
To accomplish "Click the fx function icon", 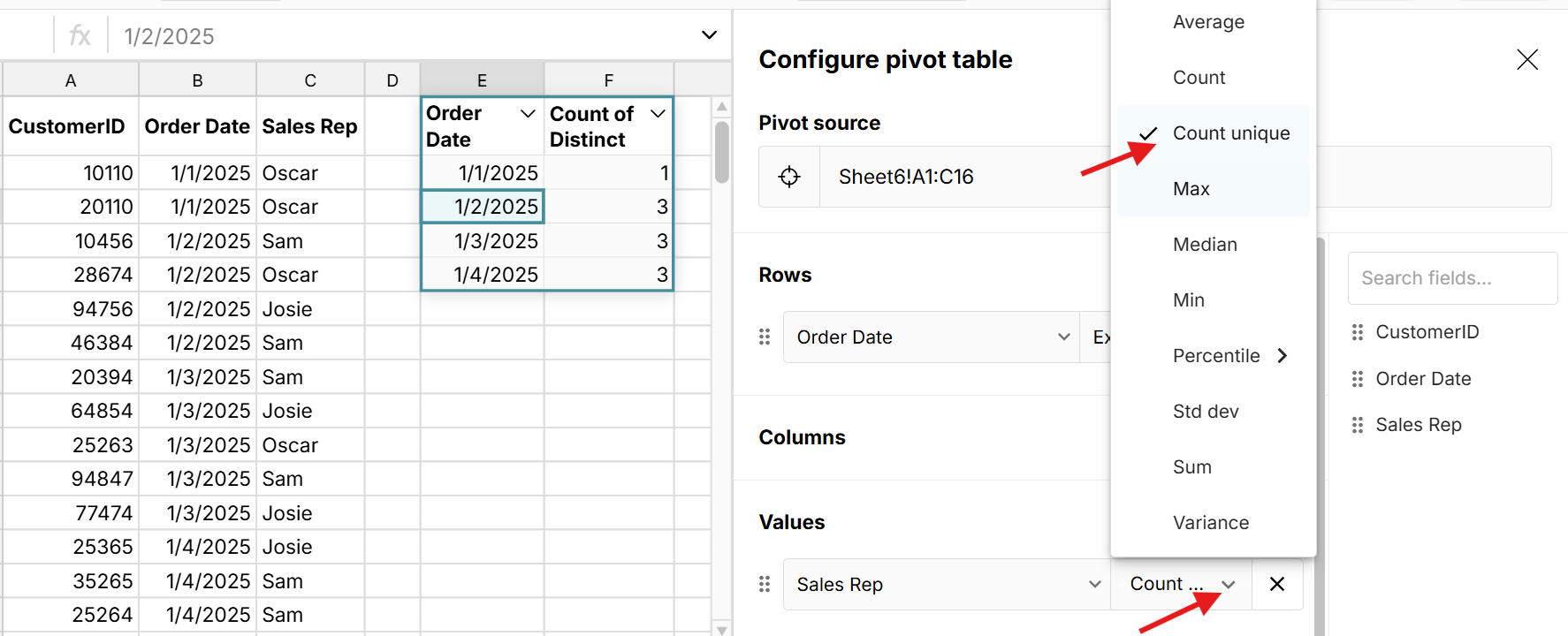I will tap(80, 36).
